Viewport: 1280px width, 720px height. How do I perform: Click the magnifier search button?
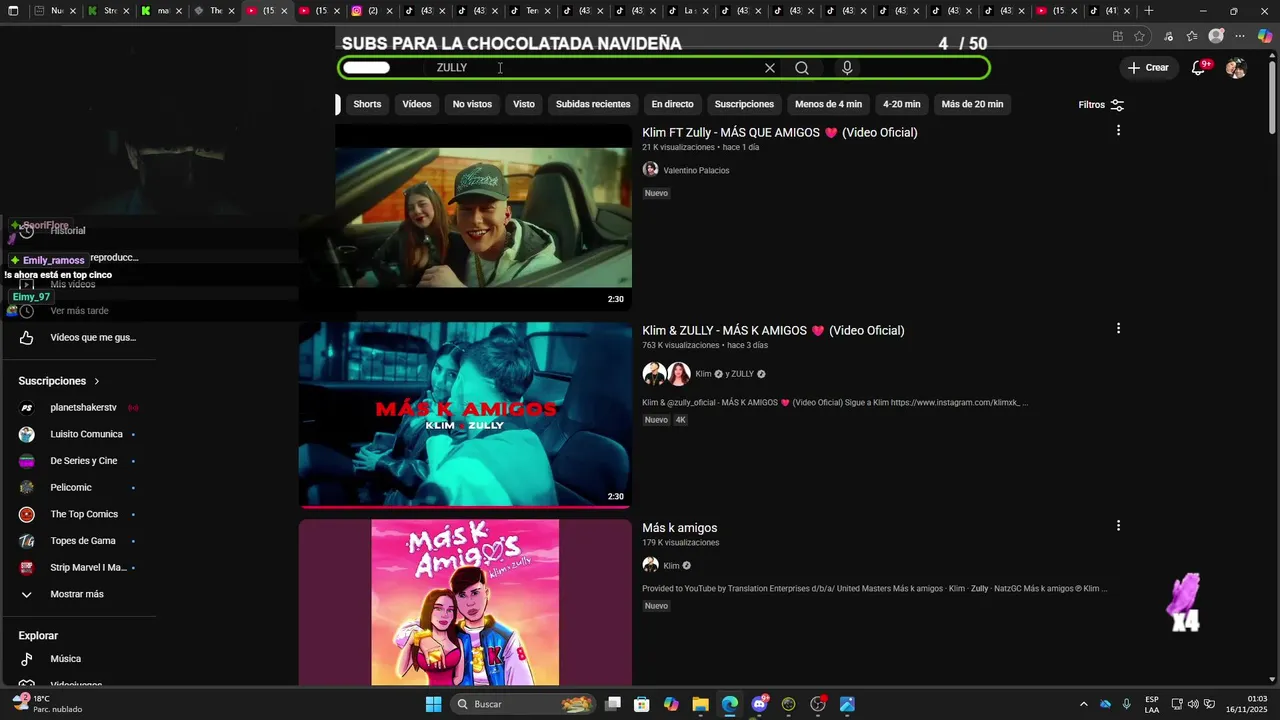[x=802, y=68]
